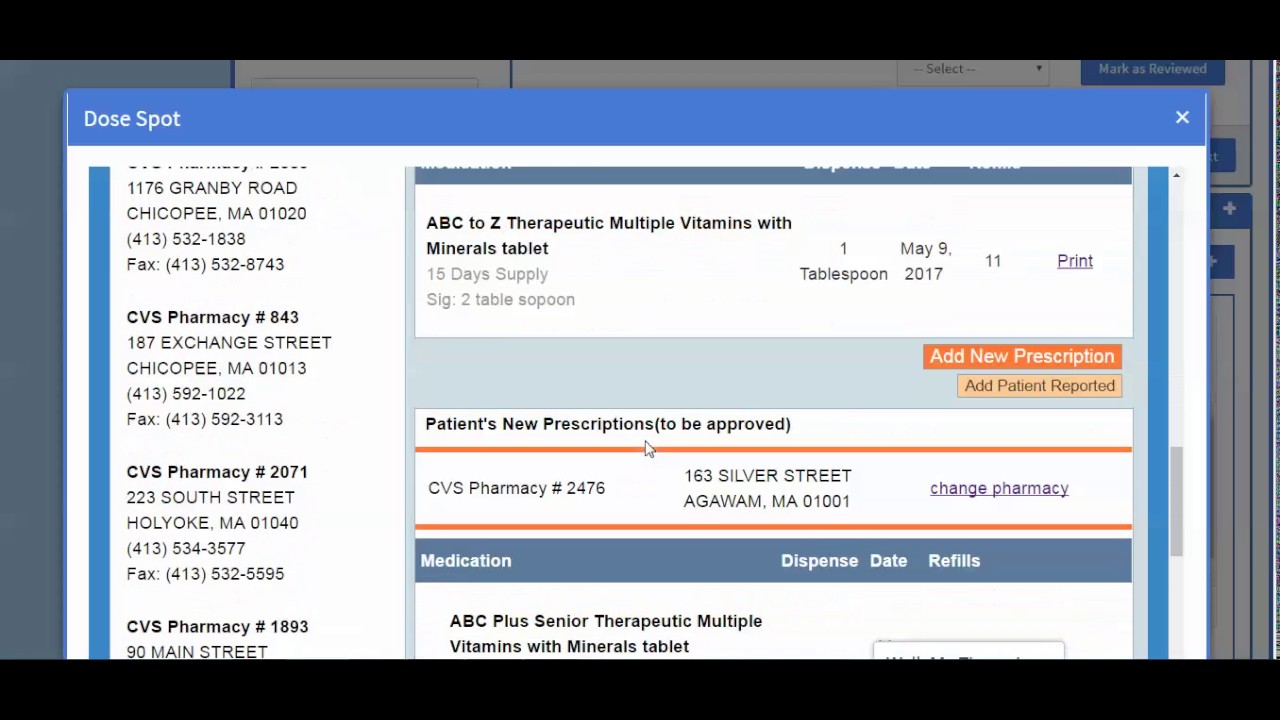Close the Dose Spot dialog
Viewport: 1280px width, 720px height.
click(x=1182, y=118)
